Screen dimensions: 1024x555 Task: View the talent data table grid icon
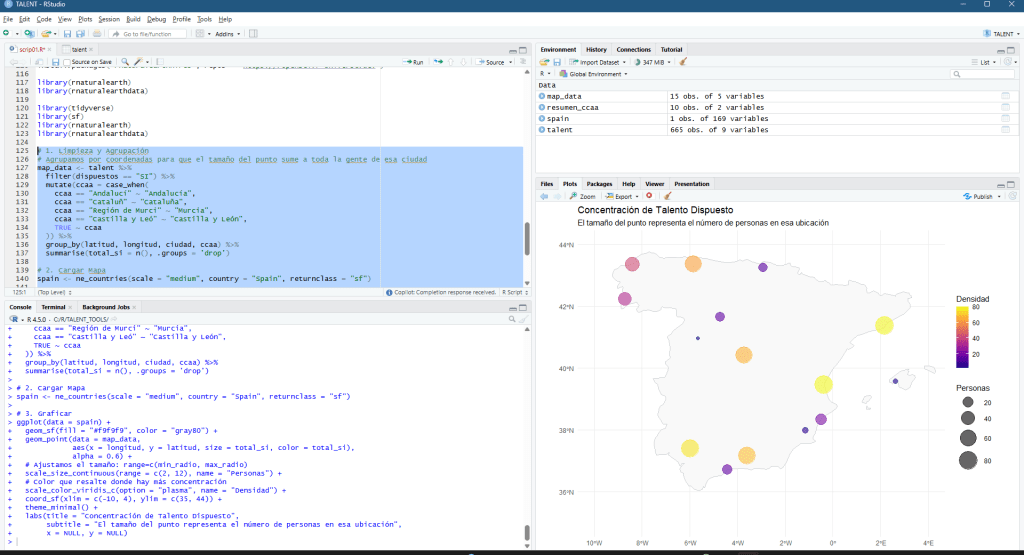(x=1005, y=130)
